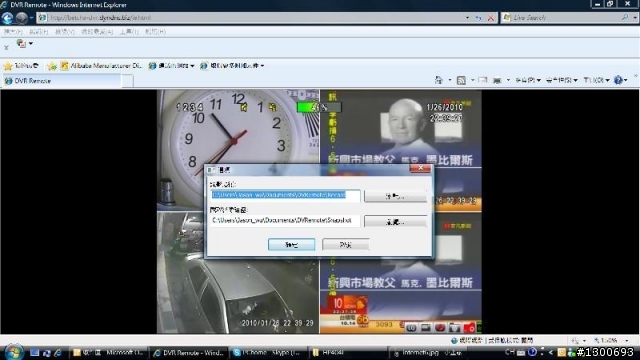Open the Help menu in menu bar
The height and width of the screenshot is (360, 640).
click(x=156, y=32)
